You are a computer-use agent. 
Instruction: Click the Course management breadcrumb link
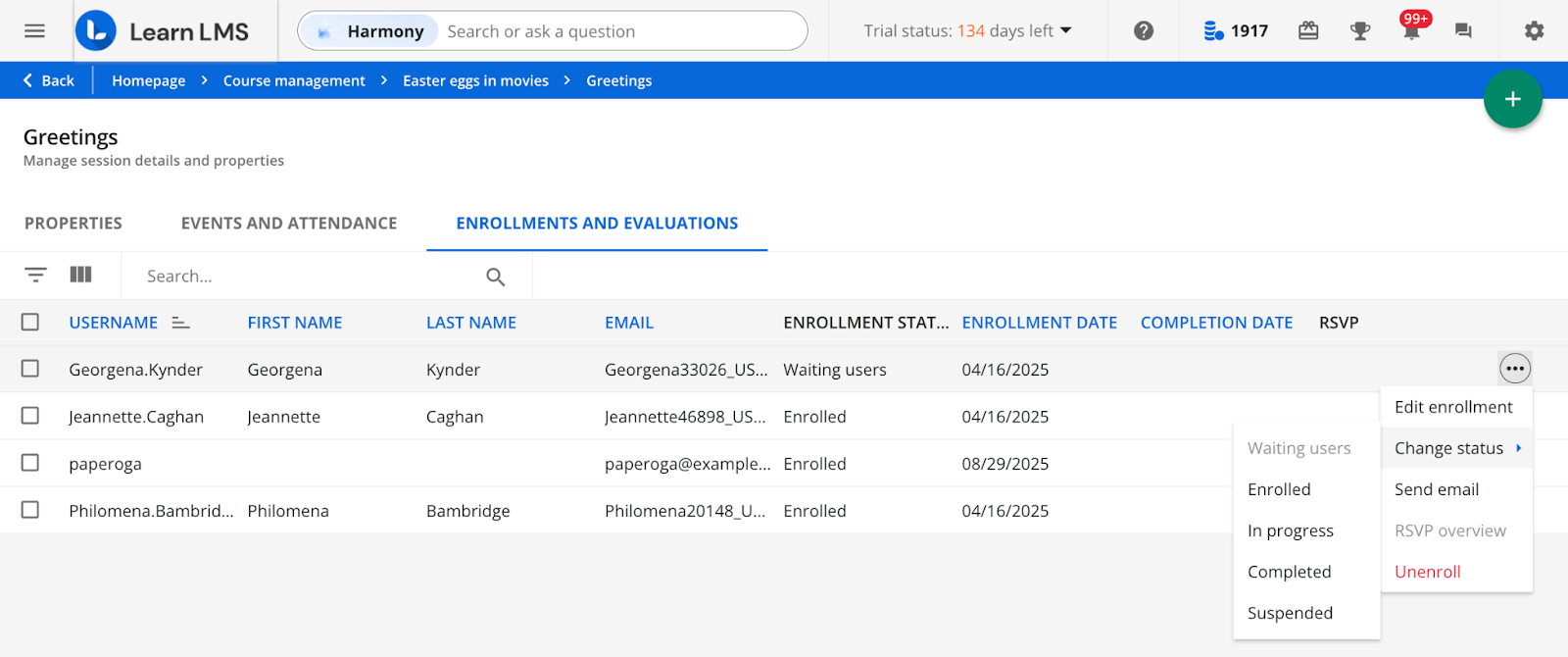[294, 80]
